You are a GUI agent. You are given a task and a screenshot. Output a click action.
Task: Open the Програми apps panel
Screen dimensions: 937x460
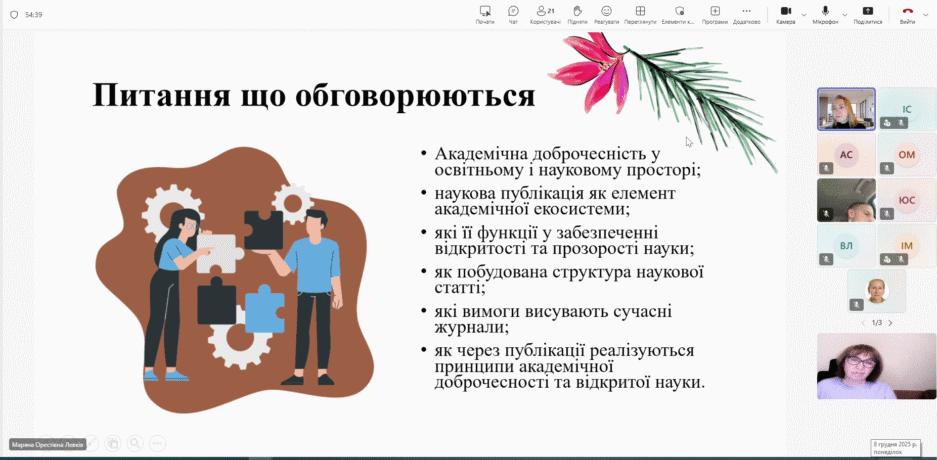pyautogui.click(x=715, y=14)
